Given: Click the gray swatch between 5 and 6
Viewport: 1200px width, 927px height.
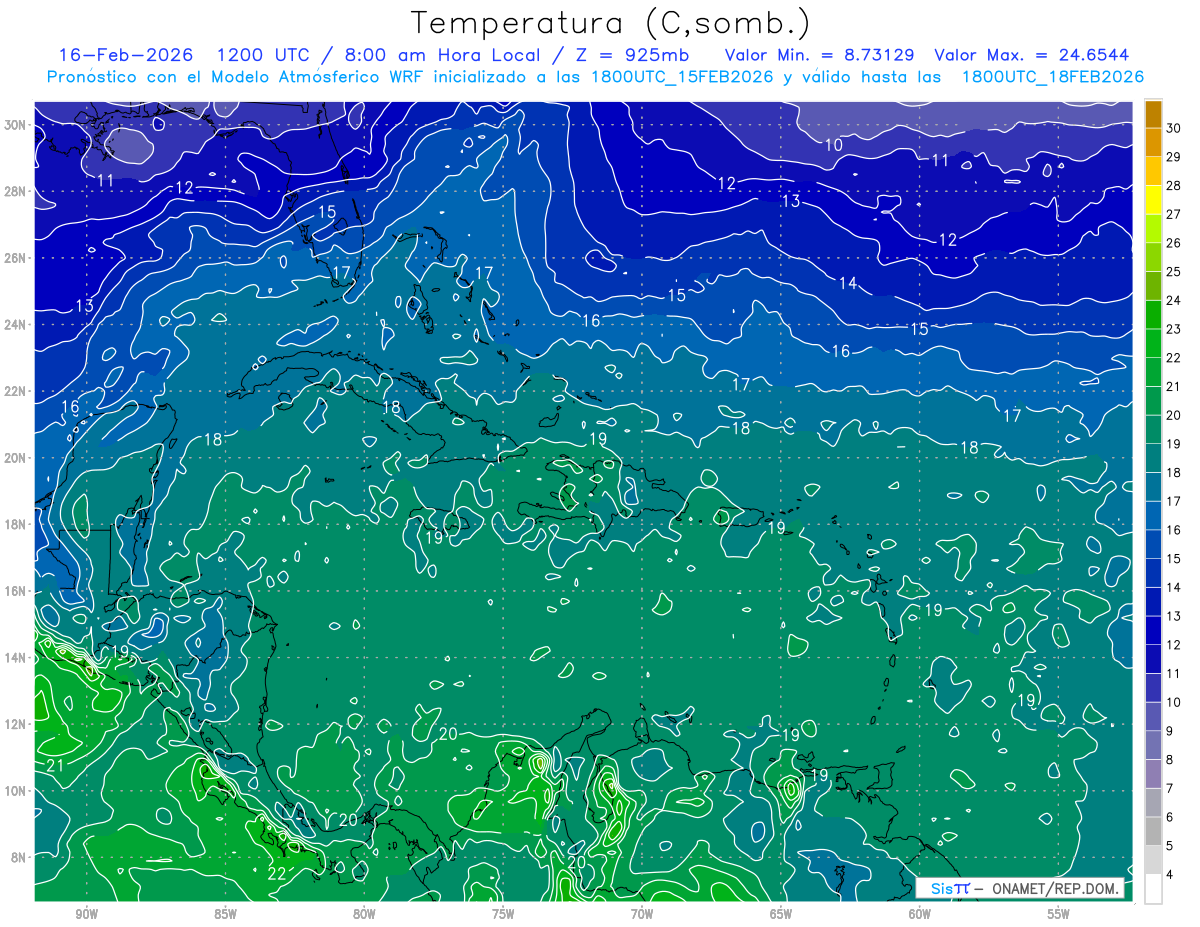Looking at the screenshot, I should (1153, 831).
